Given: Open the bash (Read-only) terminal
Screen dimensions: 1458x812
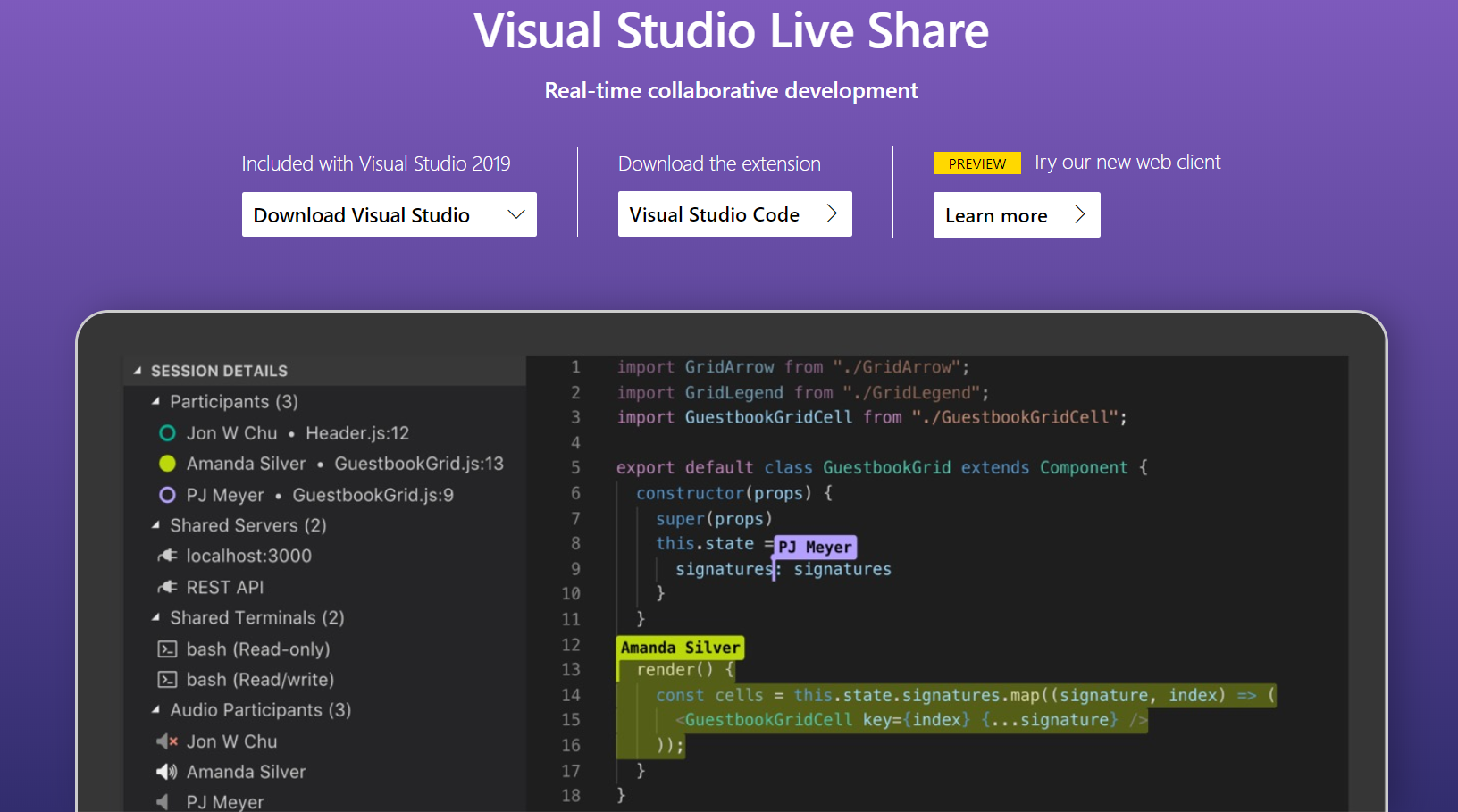Looking at the screenshot, I should [325, 649].
